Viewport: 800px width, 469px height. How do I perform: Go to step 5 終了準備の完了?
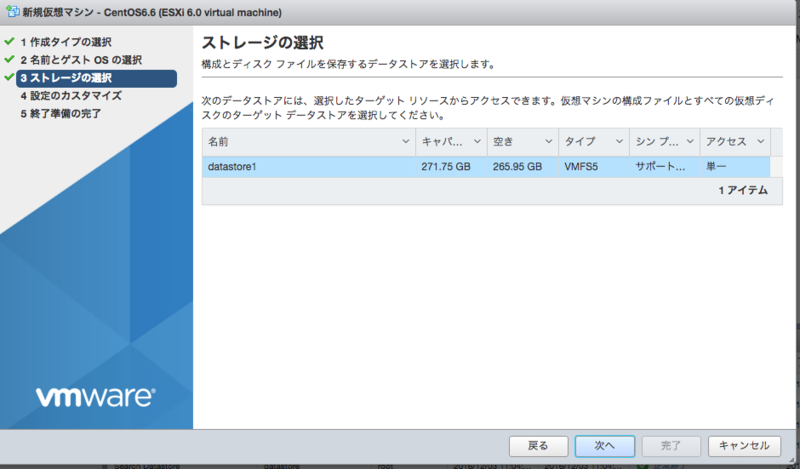61,114
